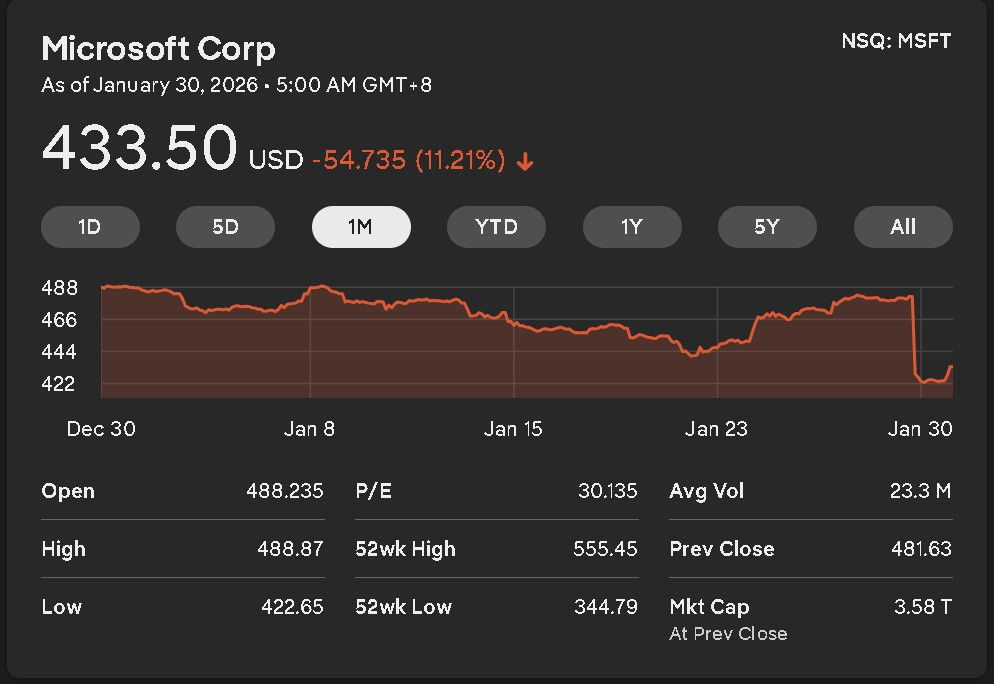The width and height of the screenshot is (994, 684).
Task: Click the Avg Vol value 23.3 M
Action: pyautogui.click(x=923, y=491)
